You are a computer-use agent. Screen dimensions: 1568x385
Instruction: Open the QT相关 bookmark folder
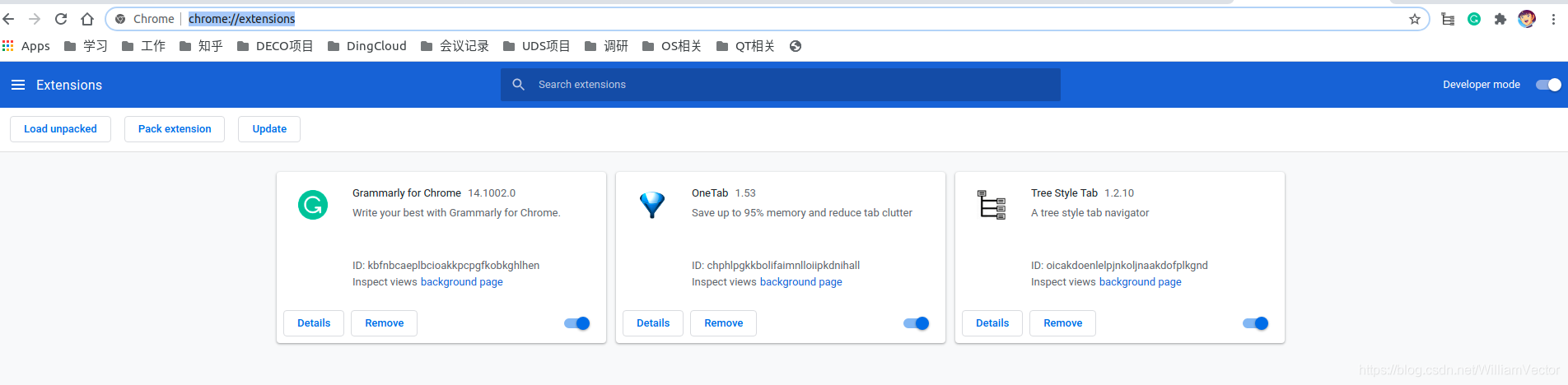pos(745,46)
